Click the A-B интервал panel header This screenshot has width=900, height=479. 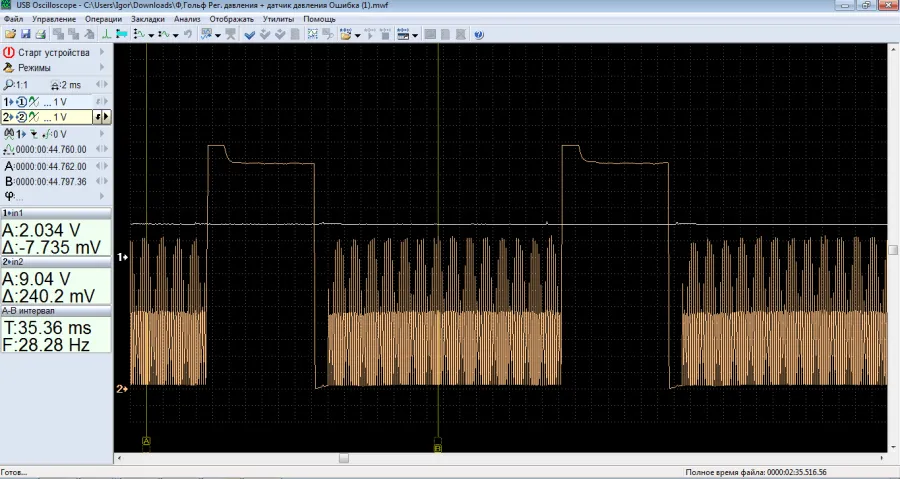tap(56, 310)
